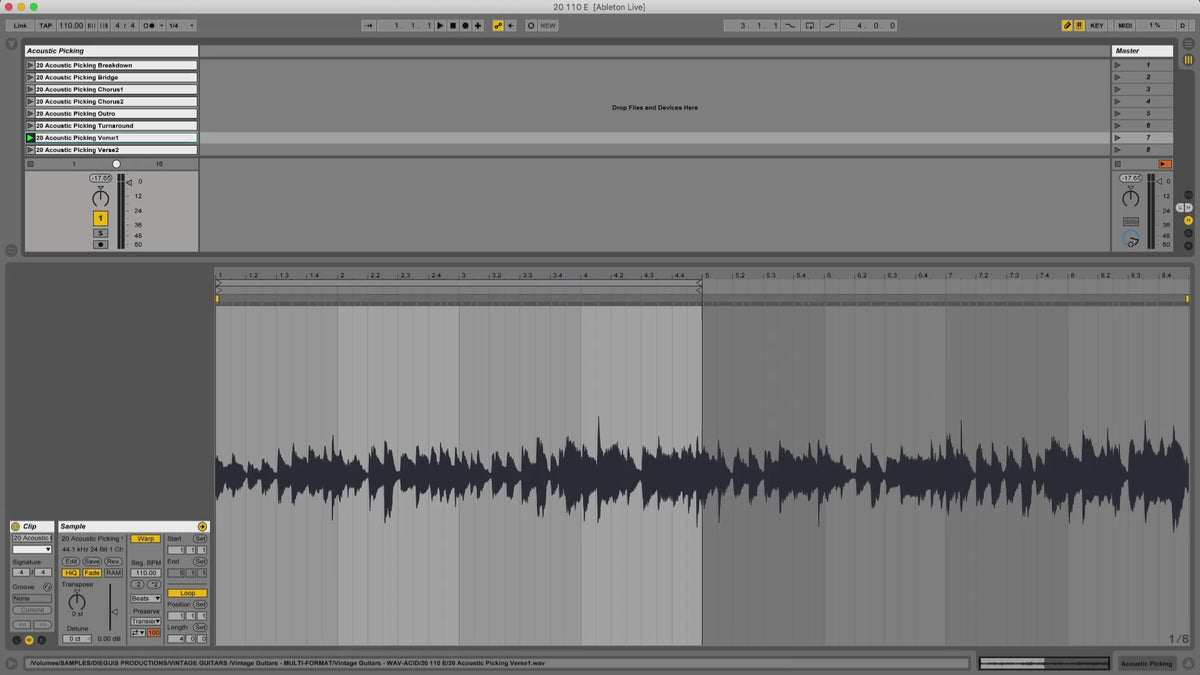
Task: Disable the clip Loop switch
Action: 187,593
